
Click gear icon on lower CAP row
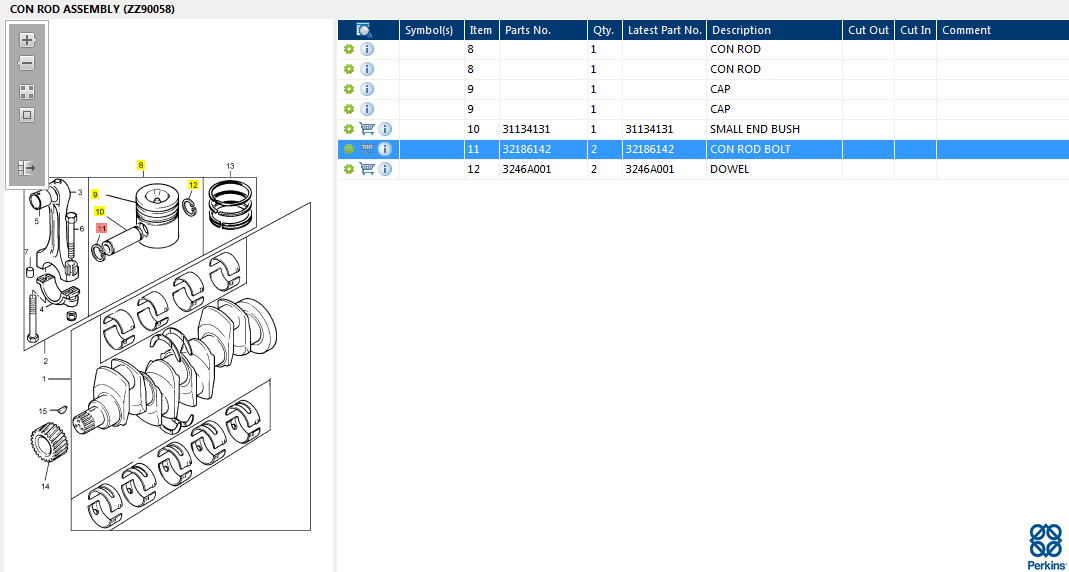pyautogui.click(x=349, y=108)
